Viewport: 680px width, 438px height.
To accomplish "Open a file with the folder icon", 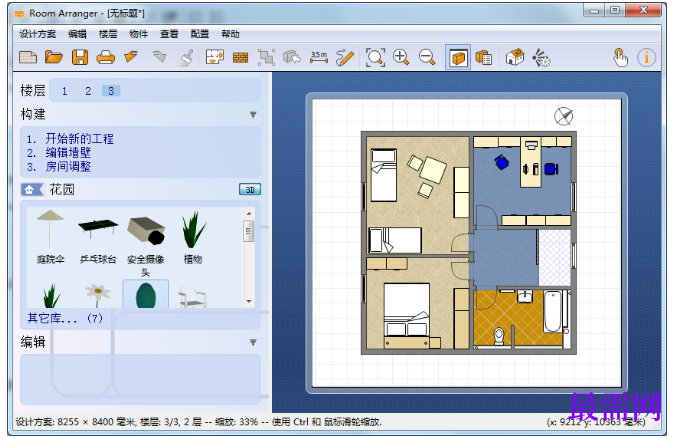I will [54, 57].
